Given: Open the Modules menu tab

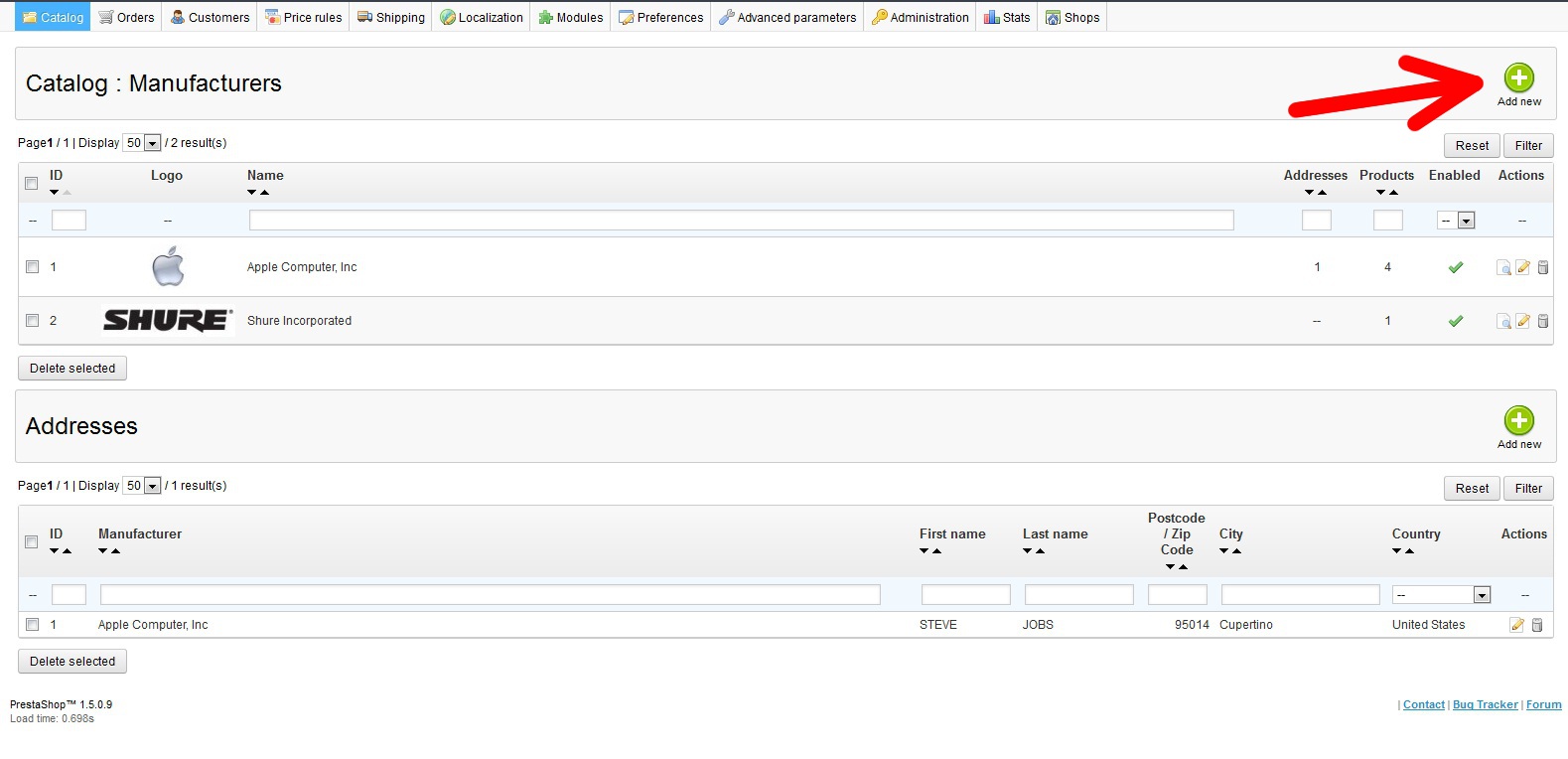Looking at the screenshot, I should [571, 17].
